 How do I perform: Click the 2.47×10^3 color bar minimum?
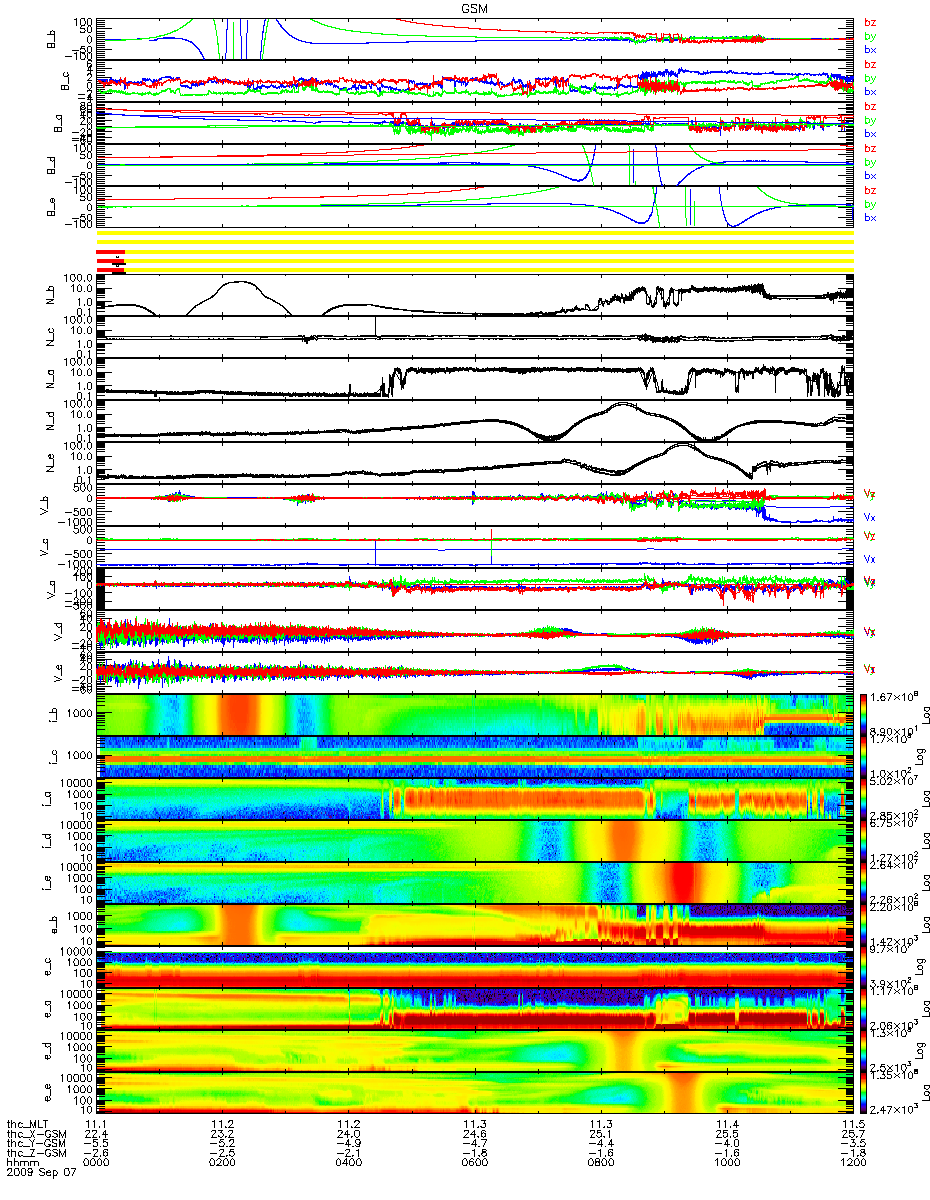pyautogui.click(x=896, y=1111)
